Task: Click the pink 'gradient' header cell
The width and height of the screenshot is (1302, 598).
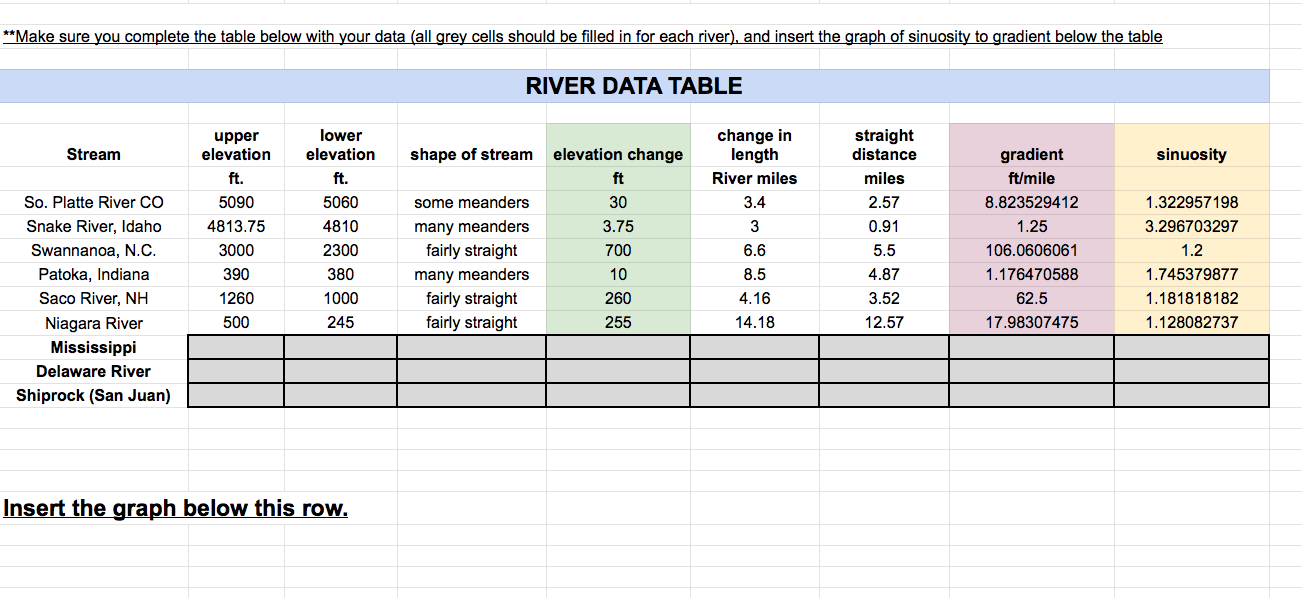Action: (x=1031, y=154)
